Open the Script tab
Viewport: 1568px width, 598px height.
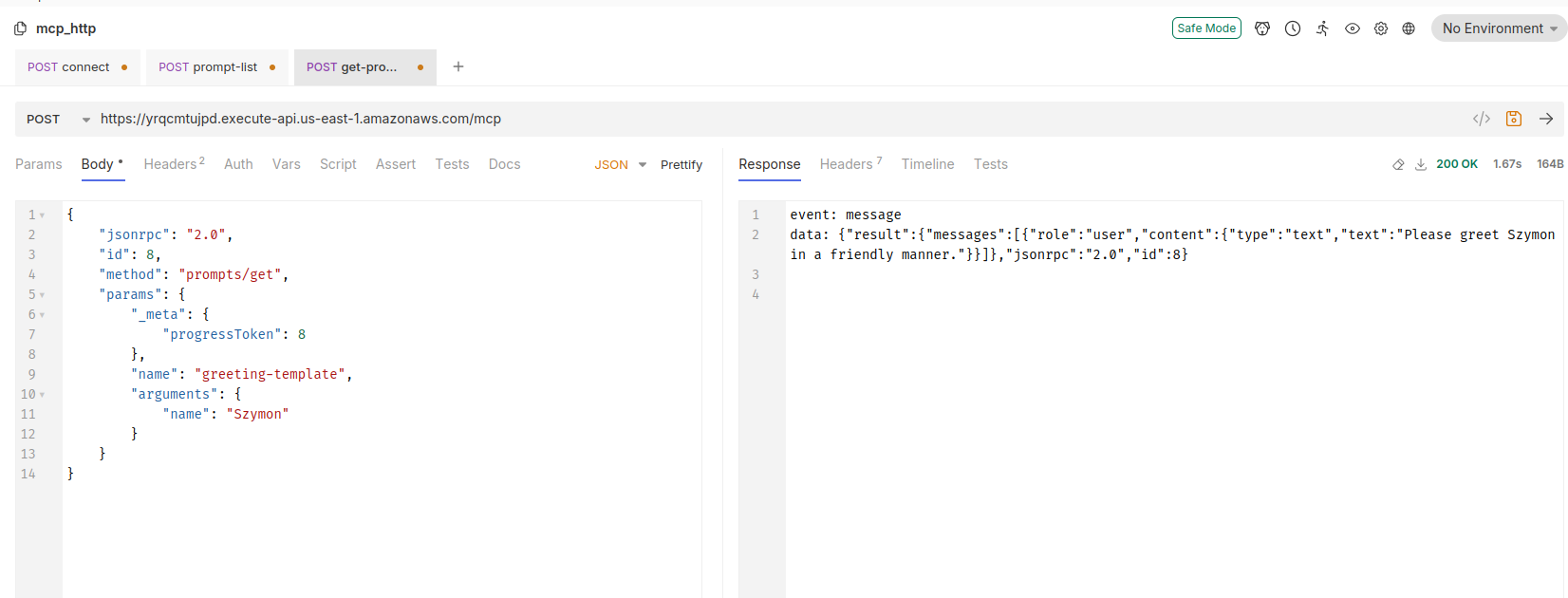pyautogui.click(x=338, y=164)
